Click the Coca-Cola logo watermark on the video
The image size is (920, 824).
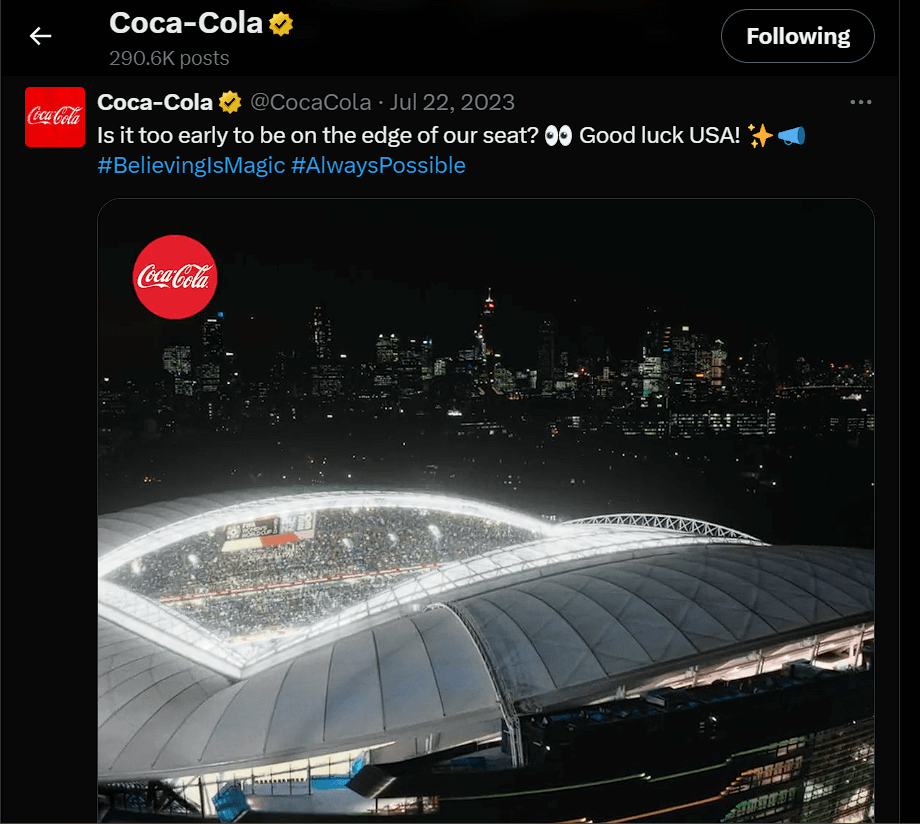175,277
